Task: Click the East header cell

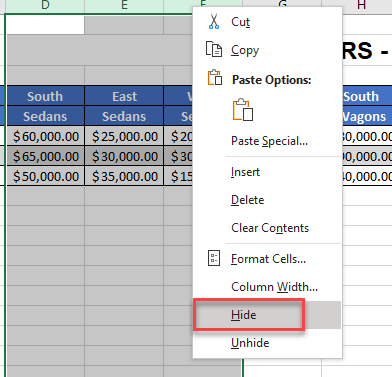Action: [x=124, y=96]
